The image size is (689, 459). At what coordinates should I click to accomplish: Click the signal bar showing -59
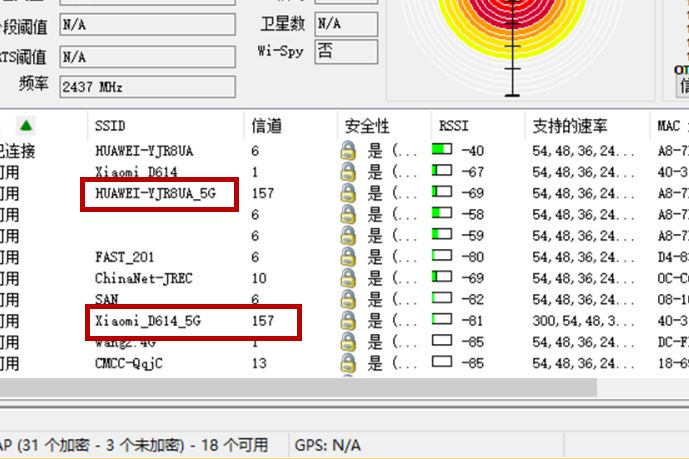[x=442, y=234]
